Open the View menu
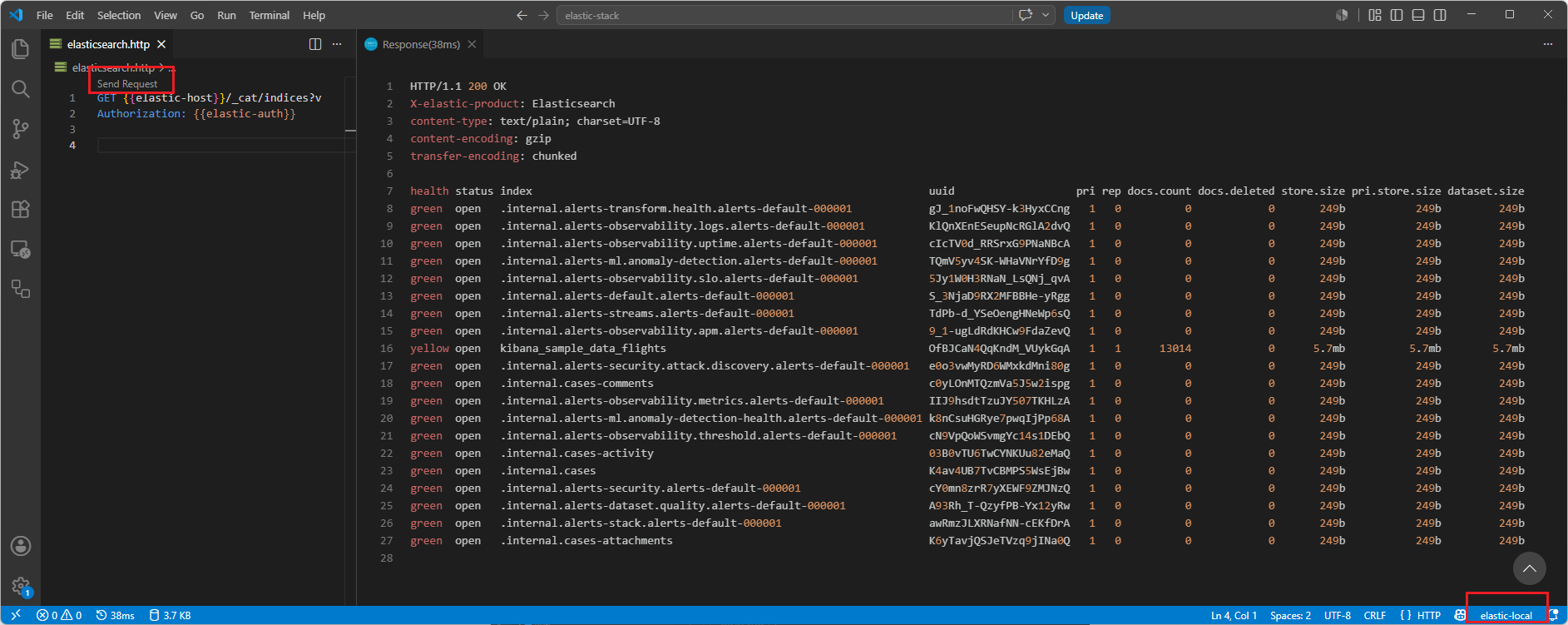Viewport: 1568px width, 625px height. [x=166, y=15]
